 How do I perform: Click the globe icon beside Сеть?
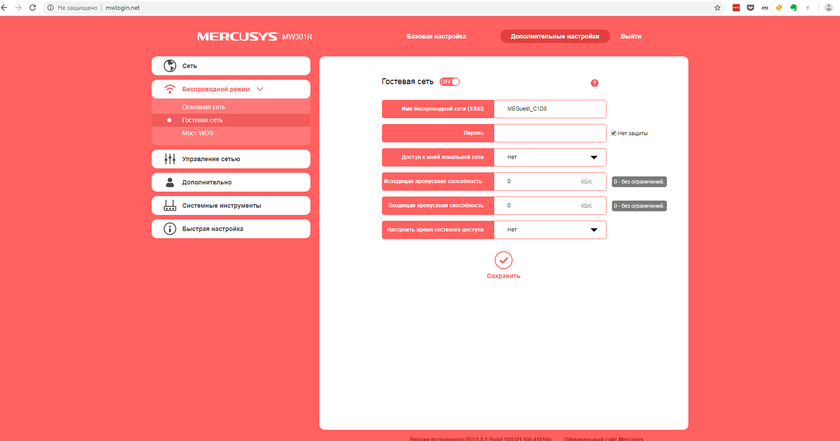click(x=170, y=65)
